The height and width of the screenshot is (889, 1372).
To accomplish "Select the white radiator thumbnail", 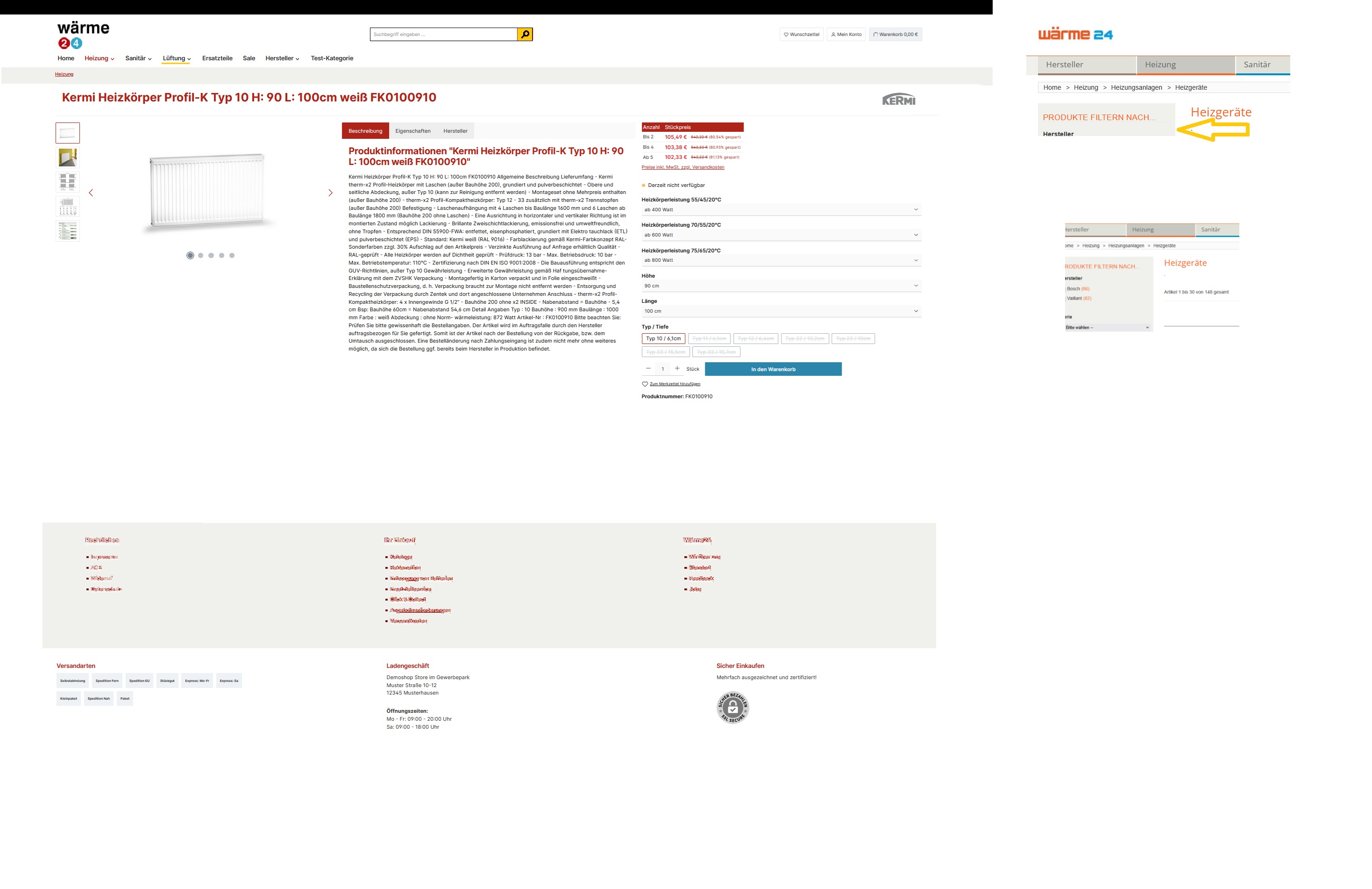I will [67, 133].
